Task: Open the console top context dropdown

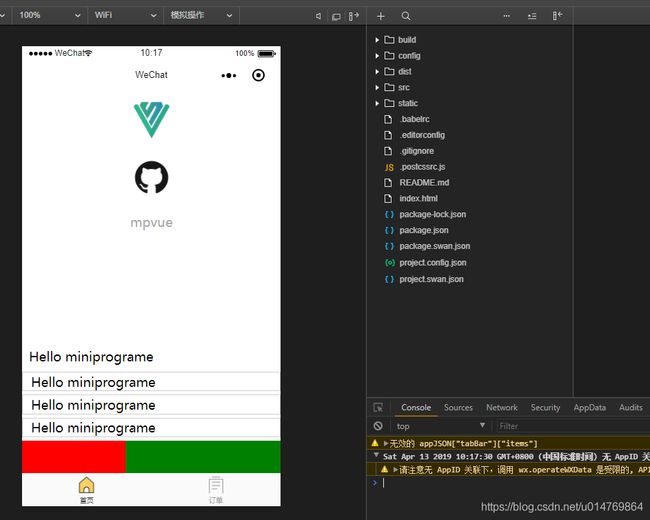Action: point(440,426)
